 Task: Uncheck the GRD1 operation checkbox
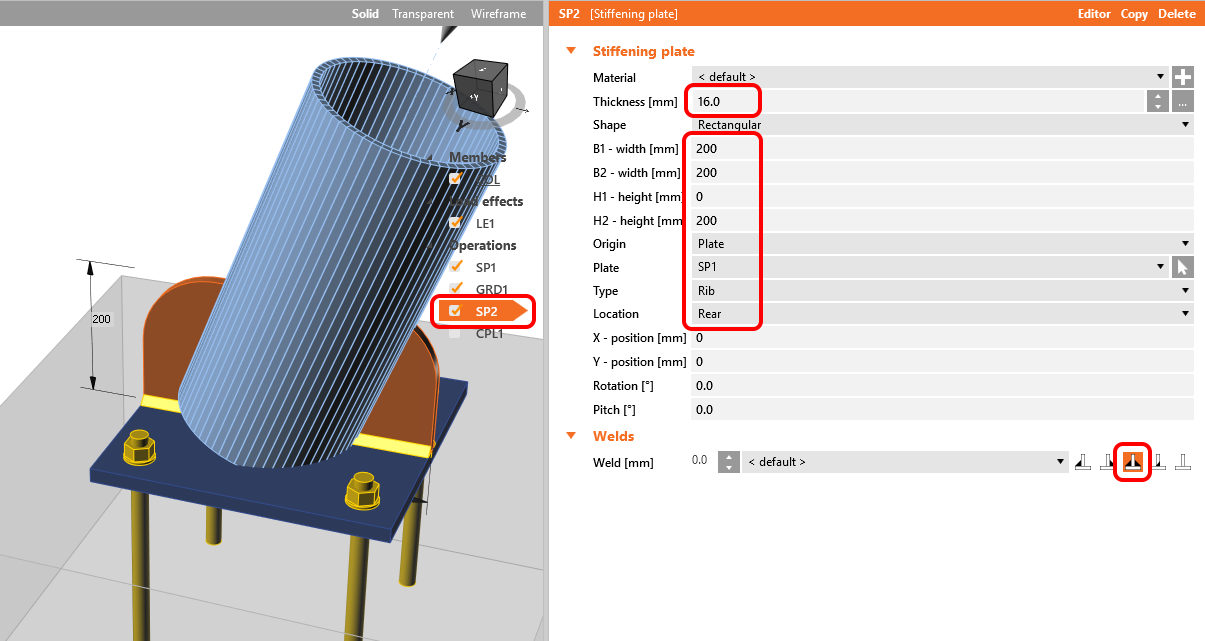pyautogui.click(x=456, y=290)
